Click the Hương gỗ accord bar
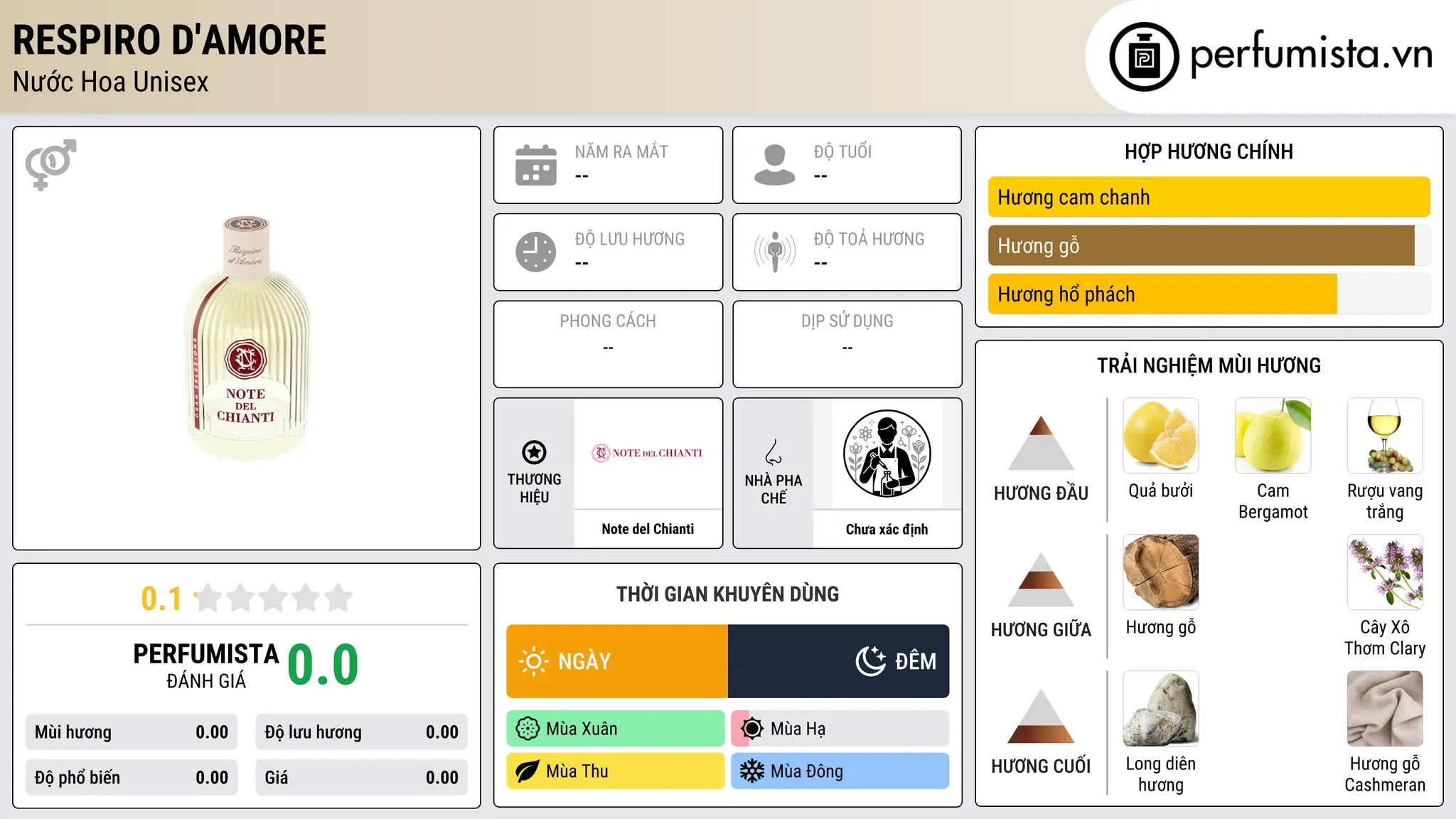 click(x=1209, y=245)
